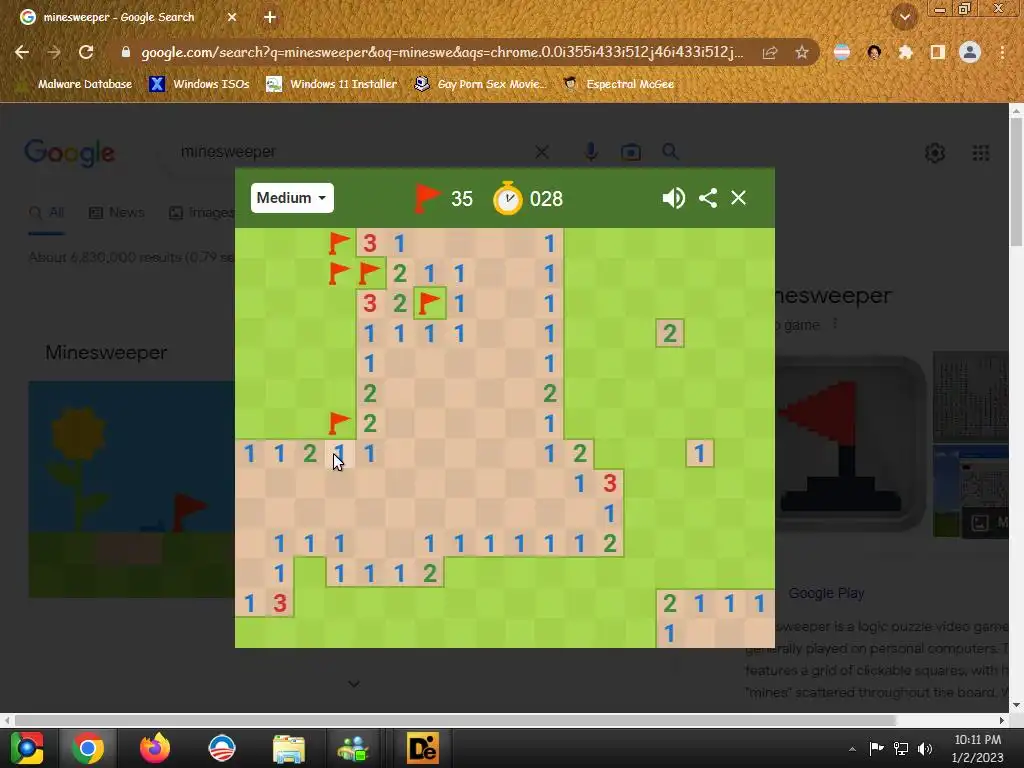Open the Windows ISOs bookmark
The height and width of the screenshot is (768, 1024).
pos(199,84)
